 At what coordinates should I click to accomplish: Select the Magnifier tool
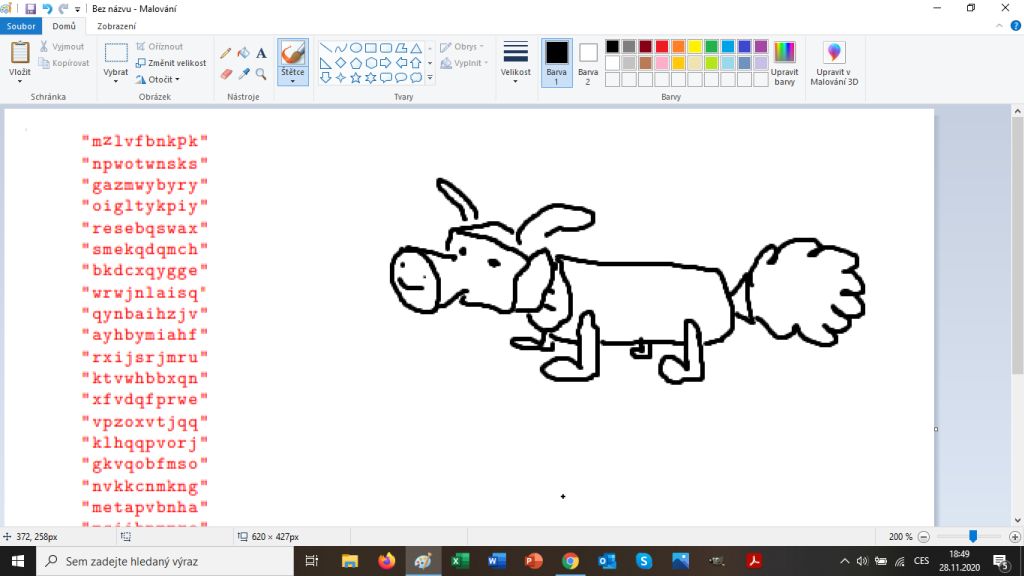pos(261,74)
